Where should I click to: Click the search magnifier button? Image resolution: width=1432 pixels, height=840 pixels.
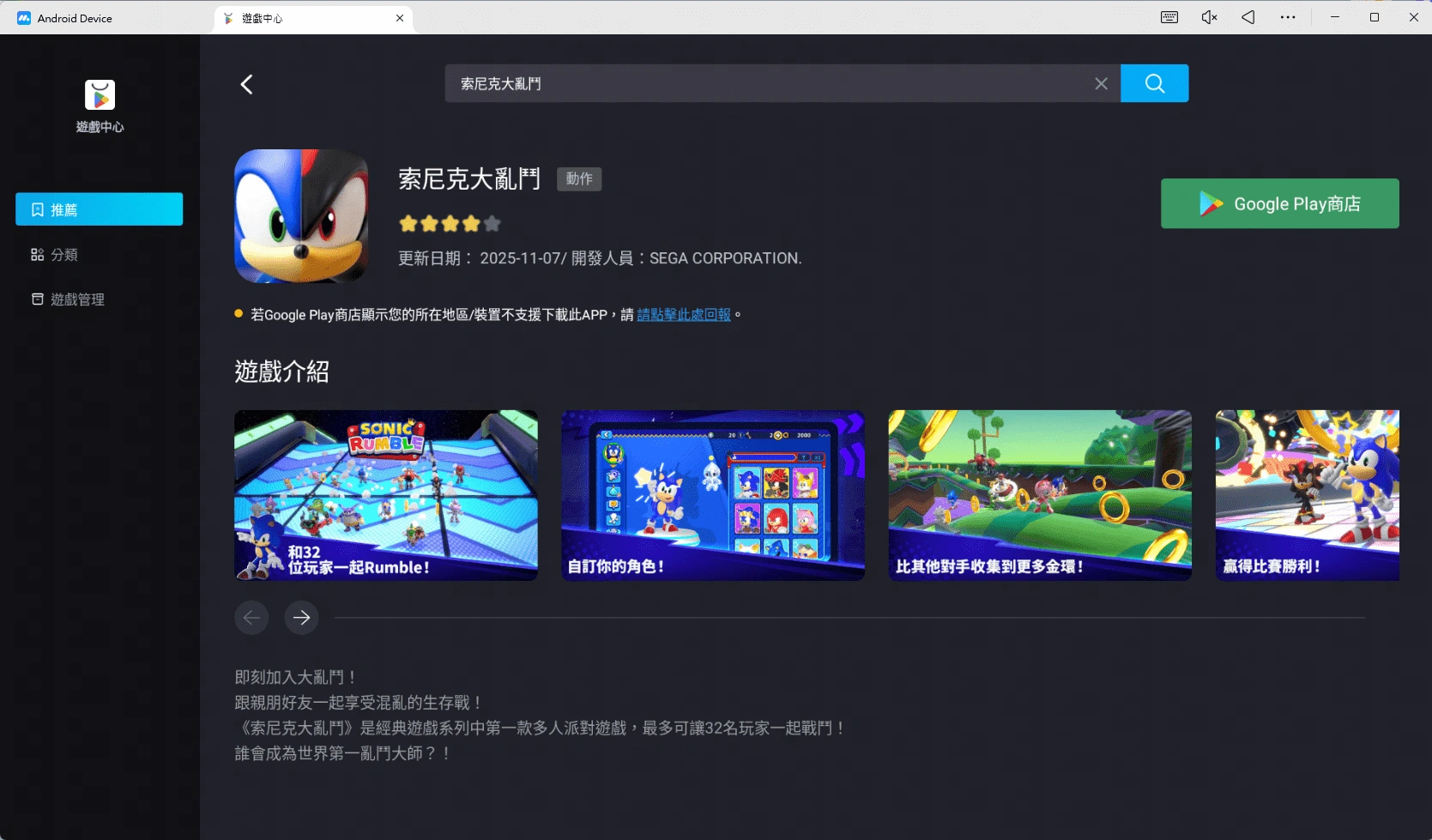click(x=1153, y=83)
